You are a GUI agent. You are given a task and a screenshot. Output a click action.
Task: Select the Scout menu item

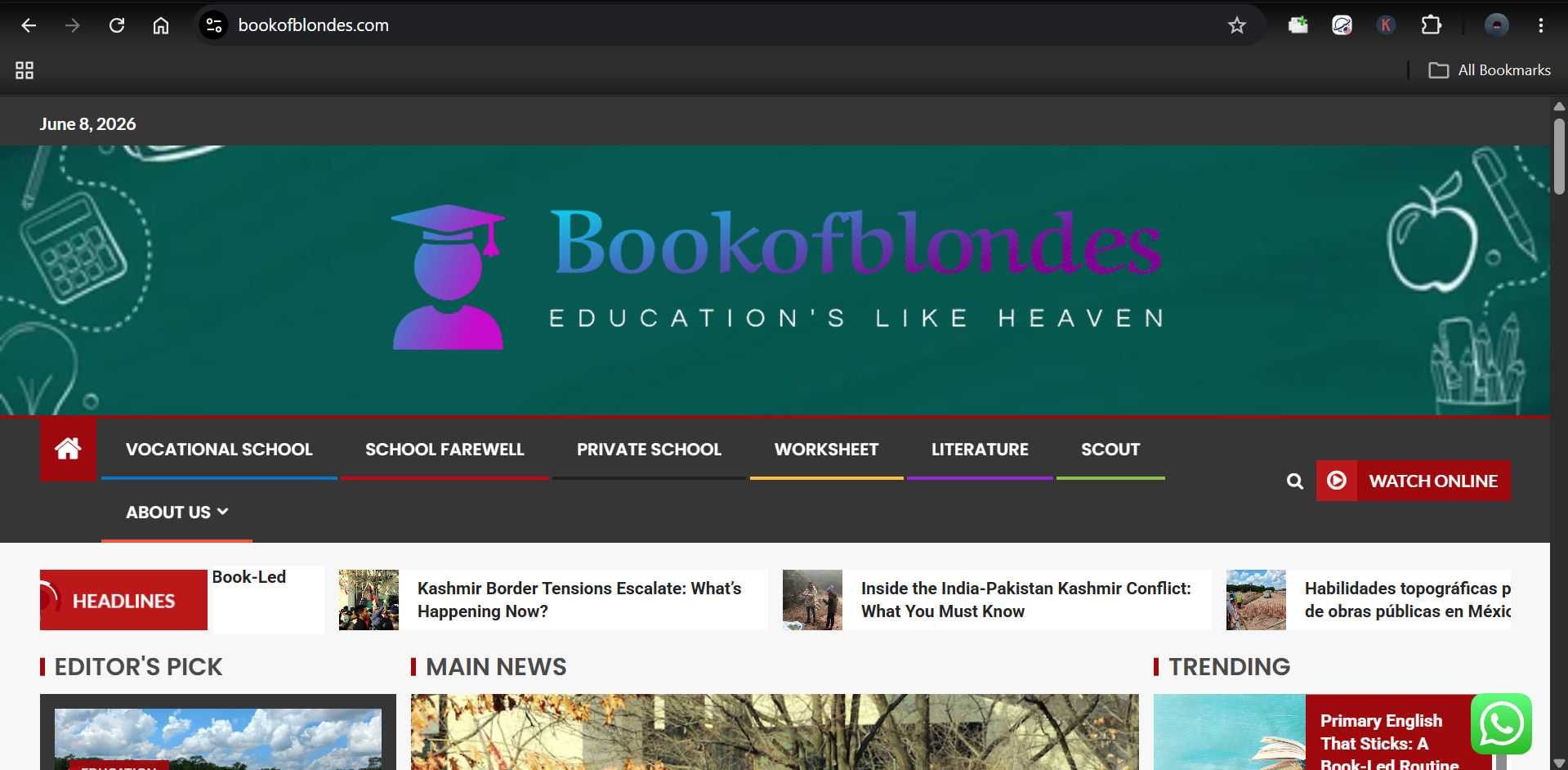click(1110, 450)
